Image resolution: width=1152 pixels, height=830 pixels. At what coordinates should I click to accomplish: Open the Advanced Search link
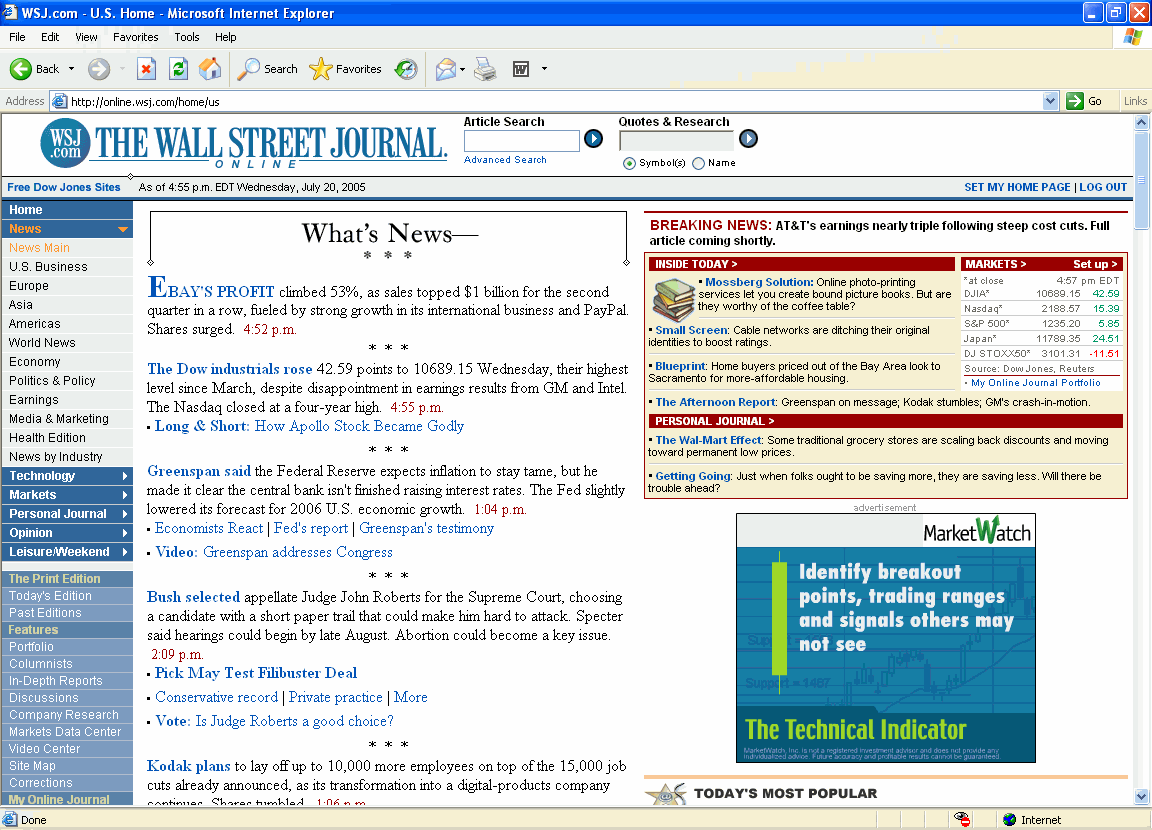coord(505,160)
